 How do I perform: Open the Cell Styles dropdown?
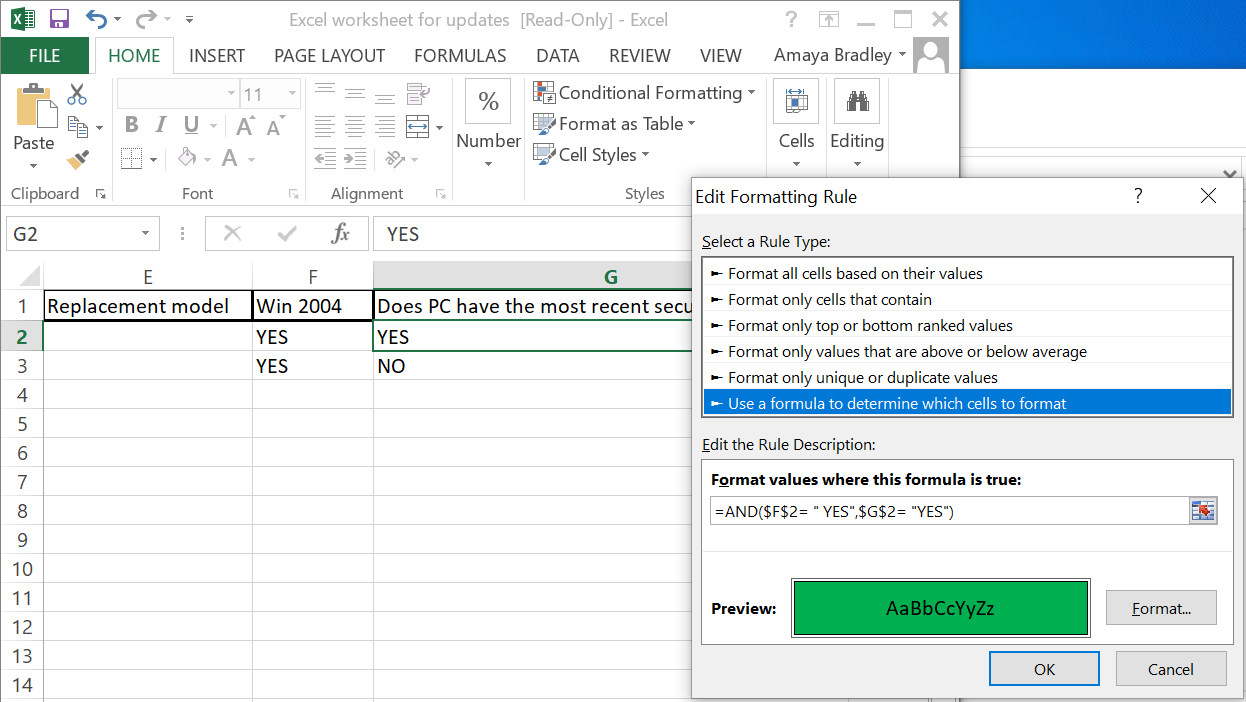click(x=591, y=155)
